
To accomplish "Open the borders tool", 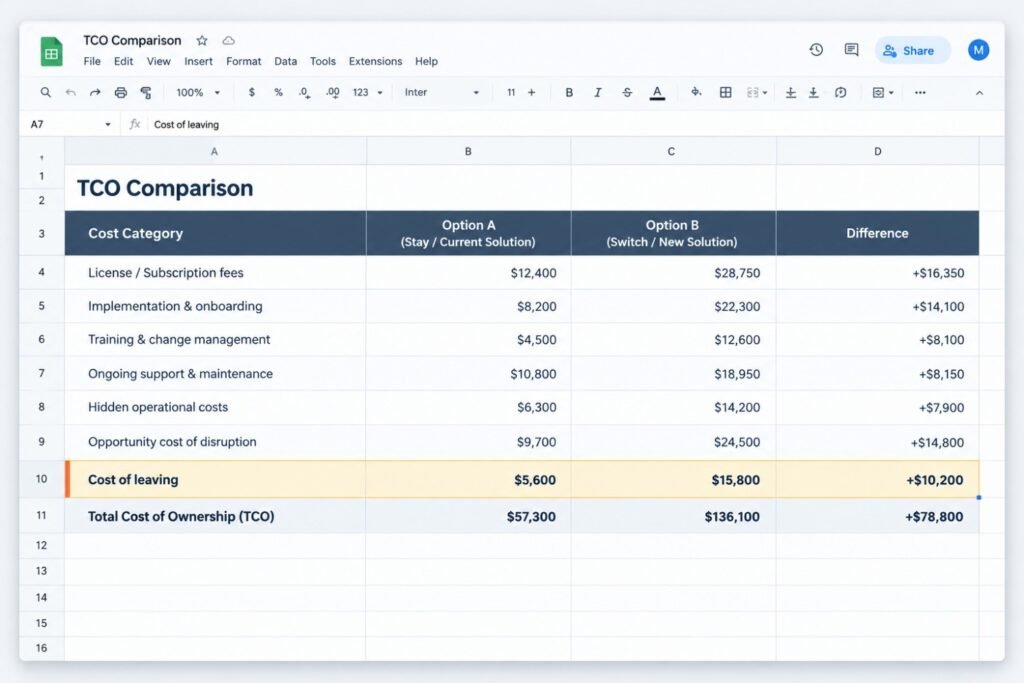I will tap(725, 93).
